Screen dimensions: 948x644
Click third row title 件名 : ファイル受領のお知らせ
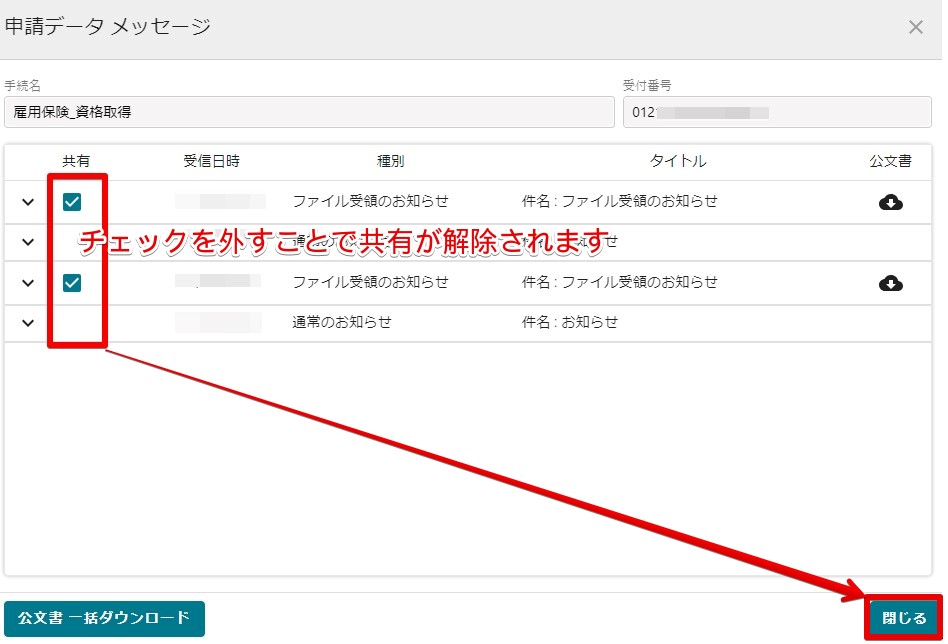(619, 282)
